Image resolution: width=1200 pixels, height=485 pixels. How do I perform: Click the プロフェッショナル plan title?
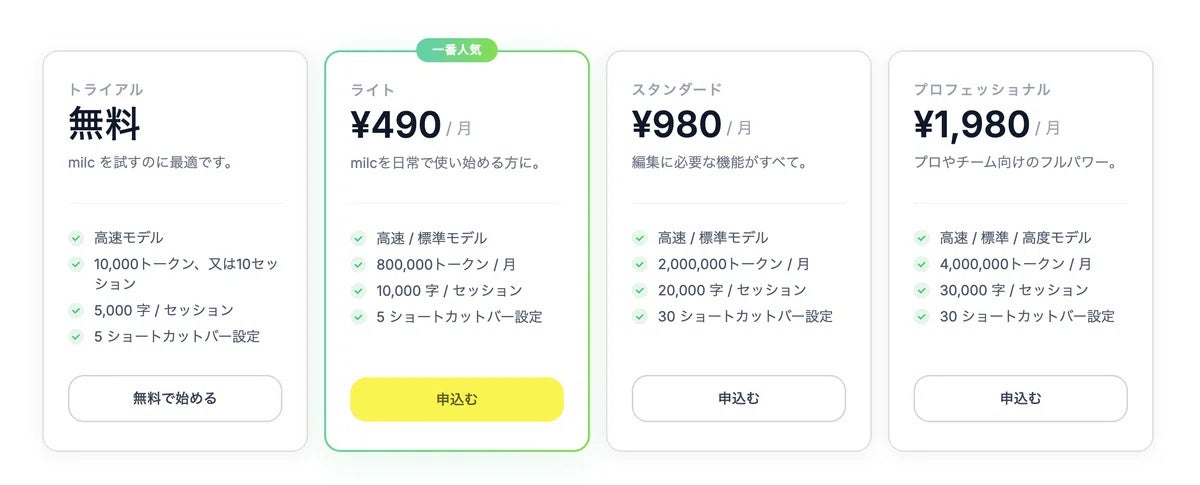tap(981, 90)
